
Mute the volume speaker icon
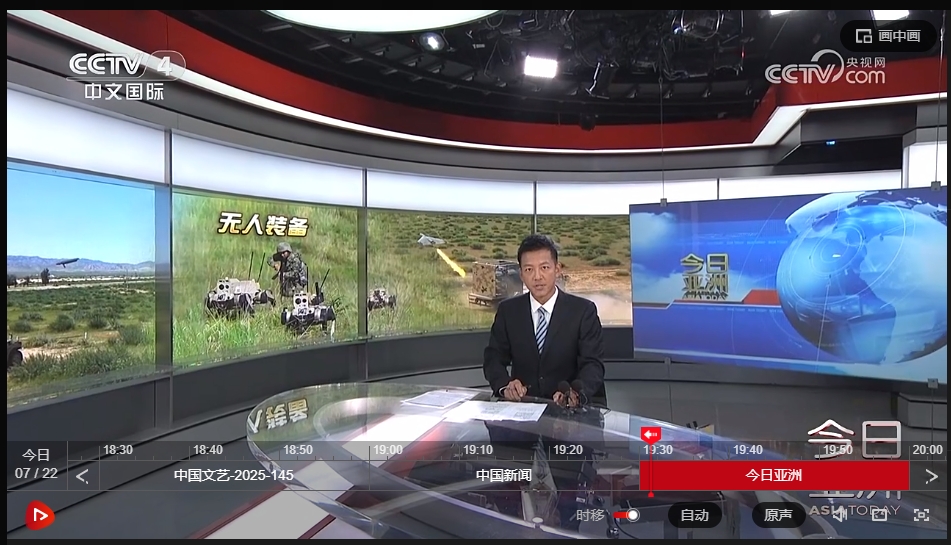(x=840, y=515)
